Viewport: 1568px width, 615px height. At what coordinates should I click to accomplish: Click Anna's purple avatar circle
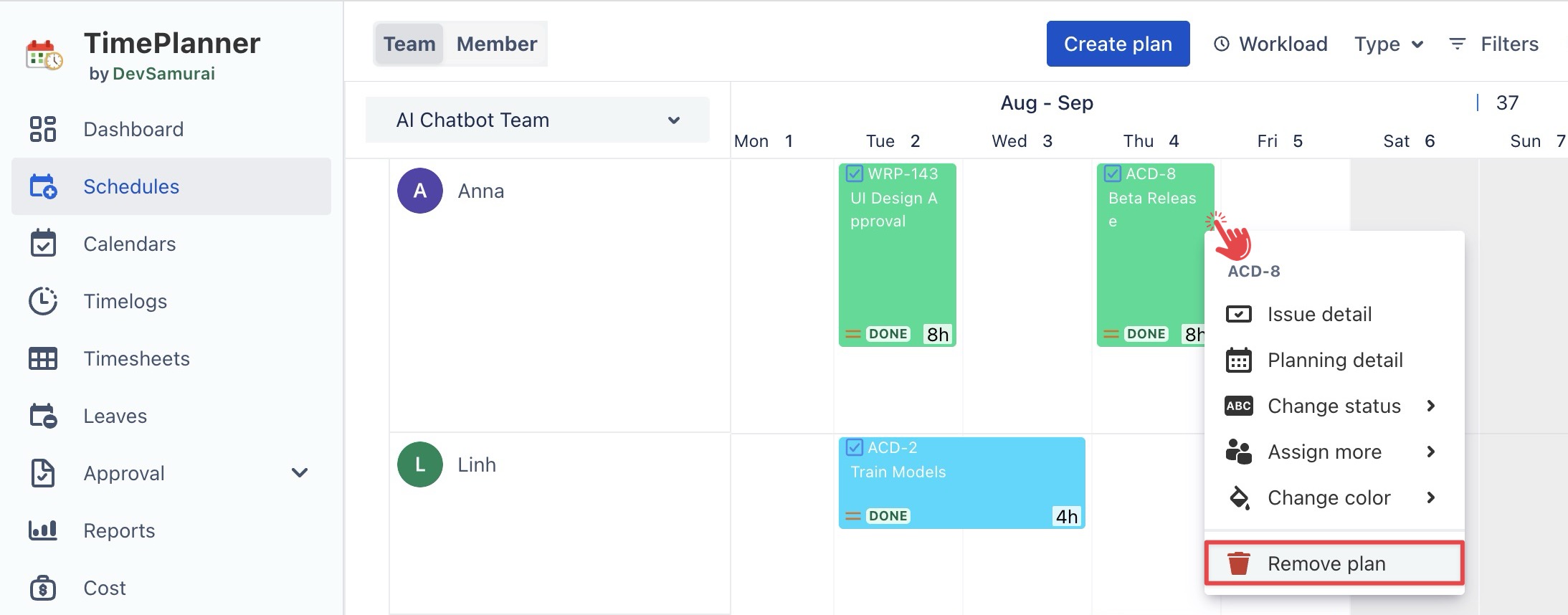point(419,191)
